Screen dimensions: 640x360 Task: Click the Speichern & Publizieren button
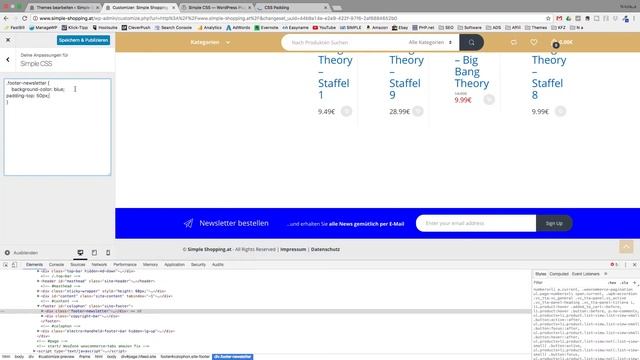coord(83,40)
